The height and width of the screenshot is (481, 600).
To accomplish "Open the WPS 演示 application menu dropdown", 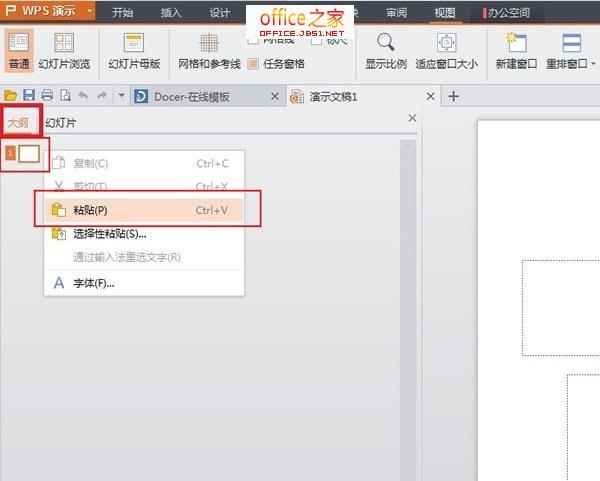I will coord(89,12).
